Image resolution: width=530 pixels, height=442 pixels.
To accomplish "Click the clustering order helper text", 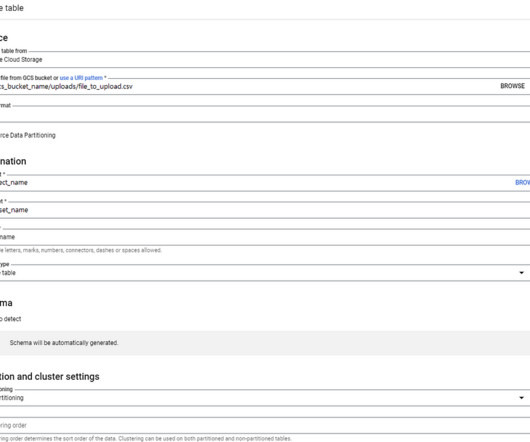I will click(146, 439).
